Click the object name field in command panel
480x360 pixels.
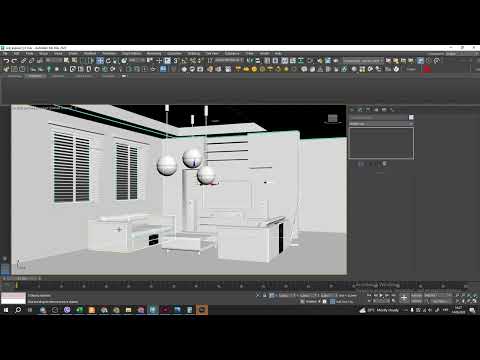tap(378, 117)
